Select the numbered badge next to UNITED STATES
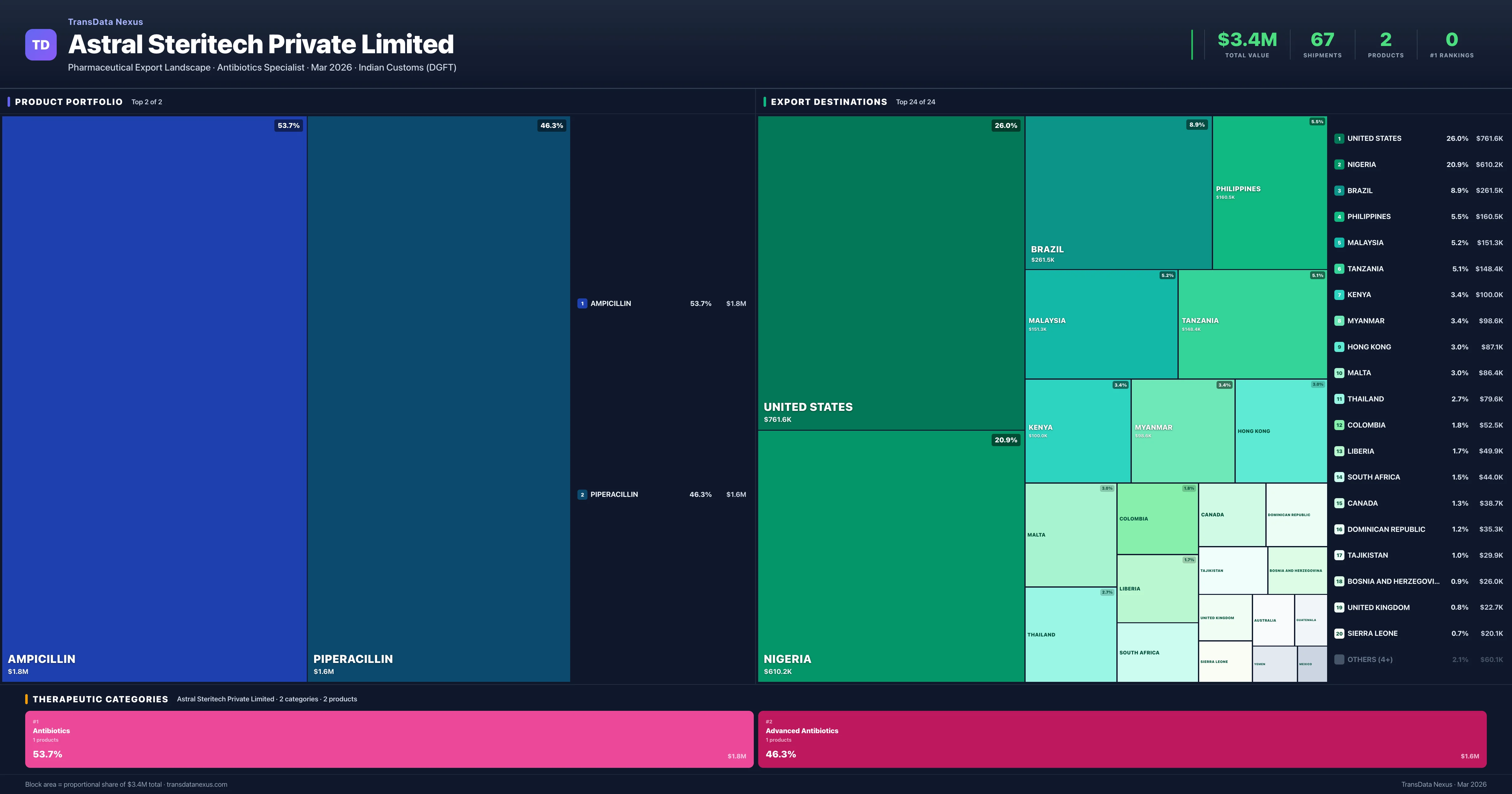 coord(1340,139)
